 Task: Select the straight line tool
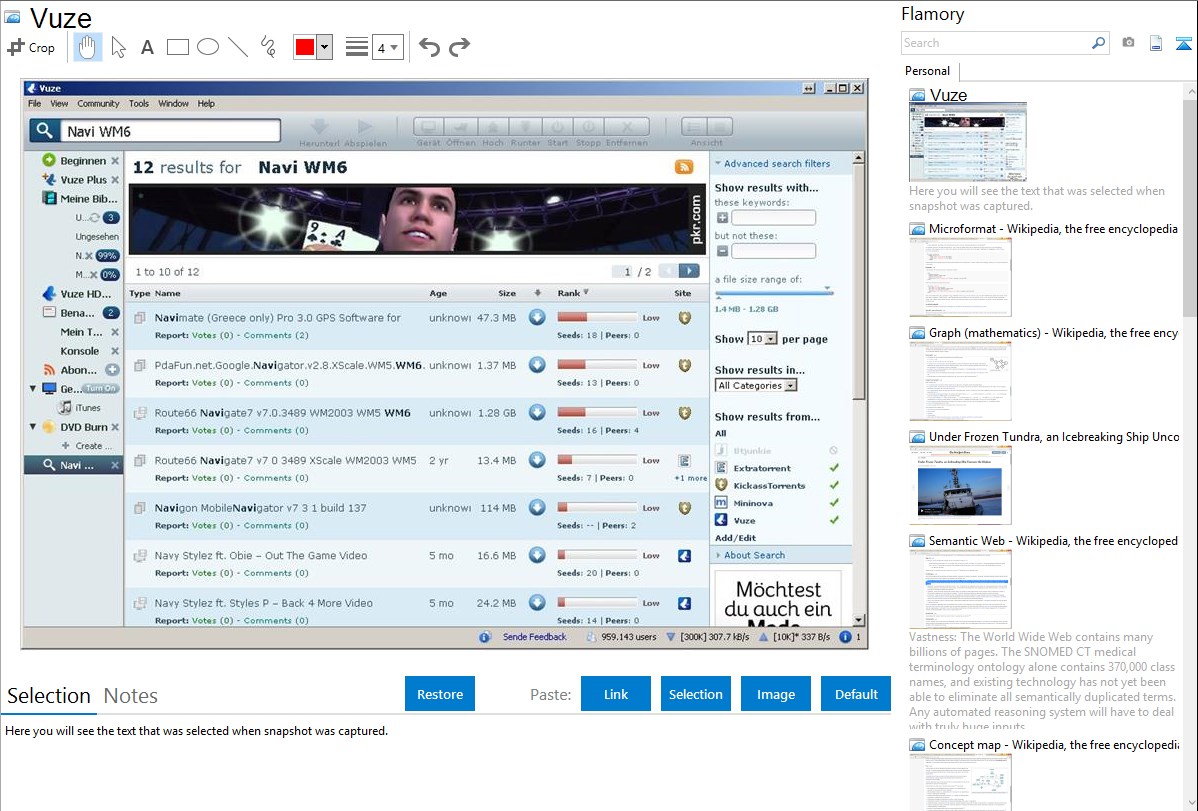pos(238,47)
